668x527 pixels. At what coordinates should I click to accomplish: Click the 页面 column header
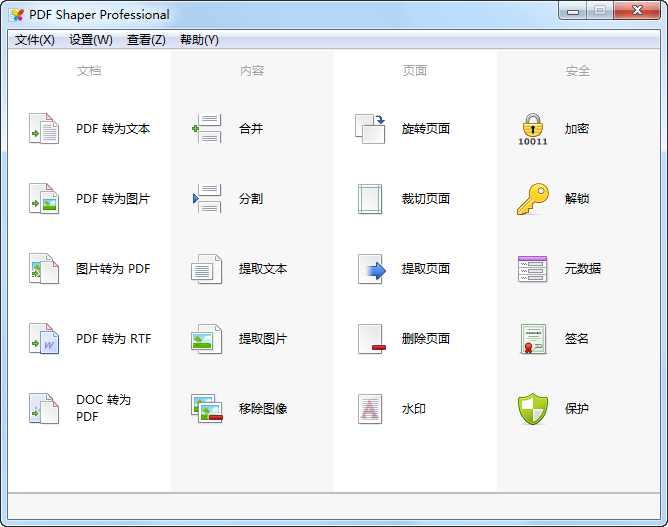[x=415, y=71]
